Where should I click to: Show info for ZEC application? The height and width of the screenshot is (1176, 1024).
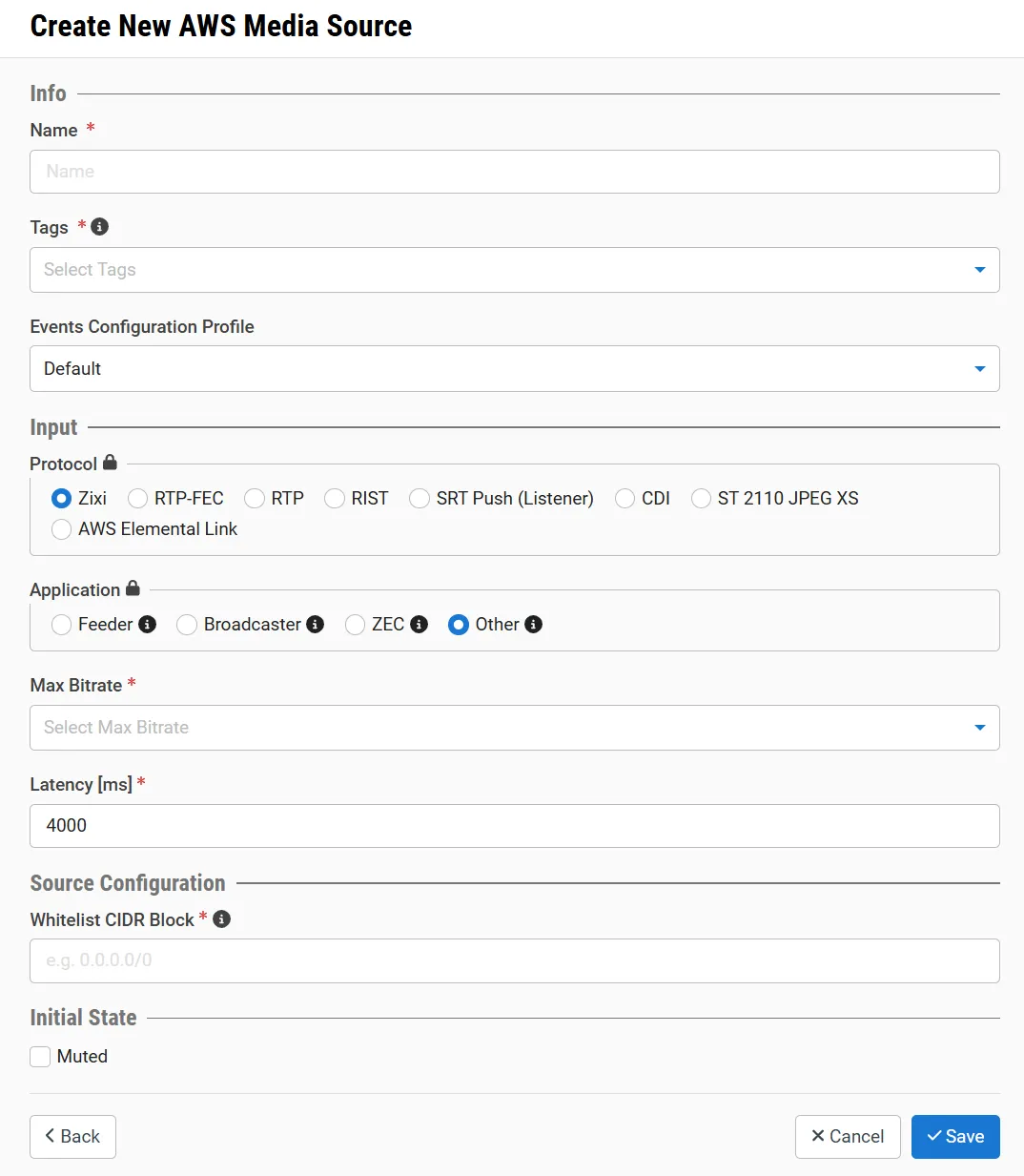419,625
